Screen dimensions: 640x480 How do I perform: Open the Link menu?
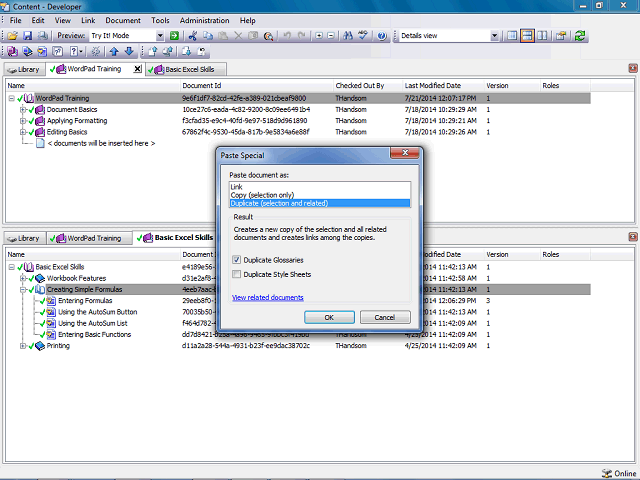(88, 20)
